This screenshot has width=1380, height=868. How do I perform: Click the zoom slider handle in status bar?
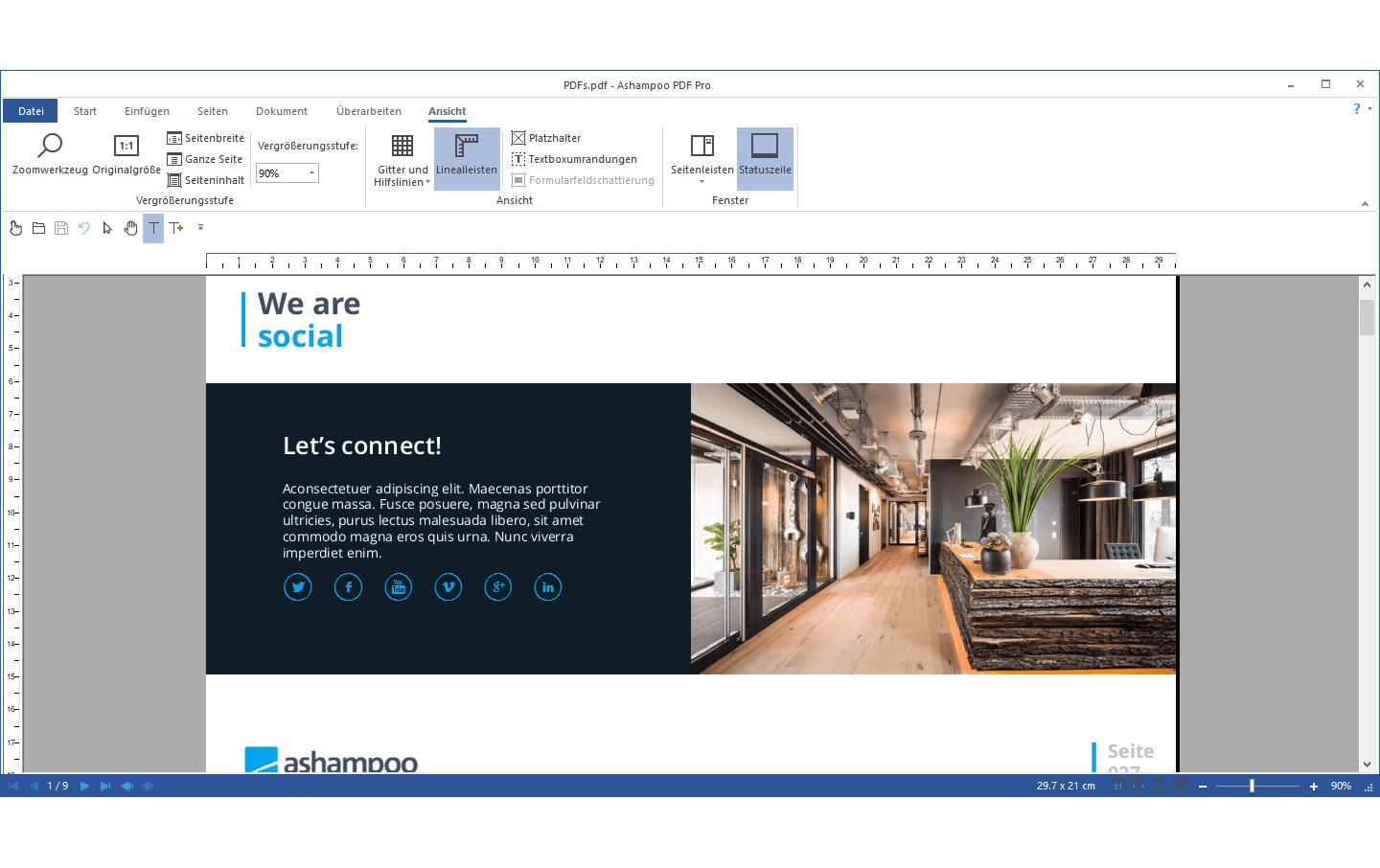pos(1252,786)
